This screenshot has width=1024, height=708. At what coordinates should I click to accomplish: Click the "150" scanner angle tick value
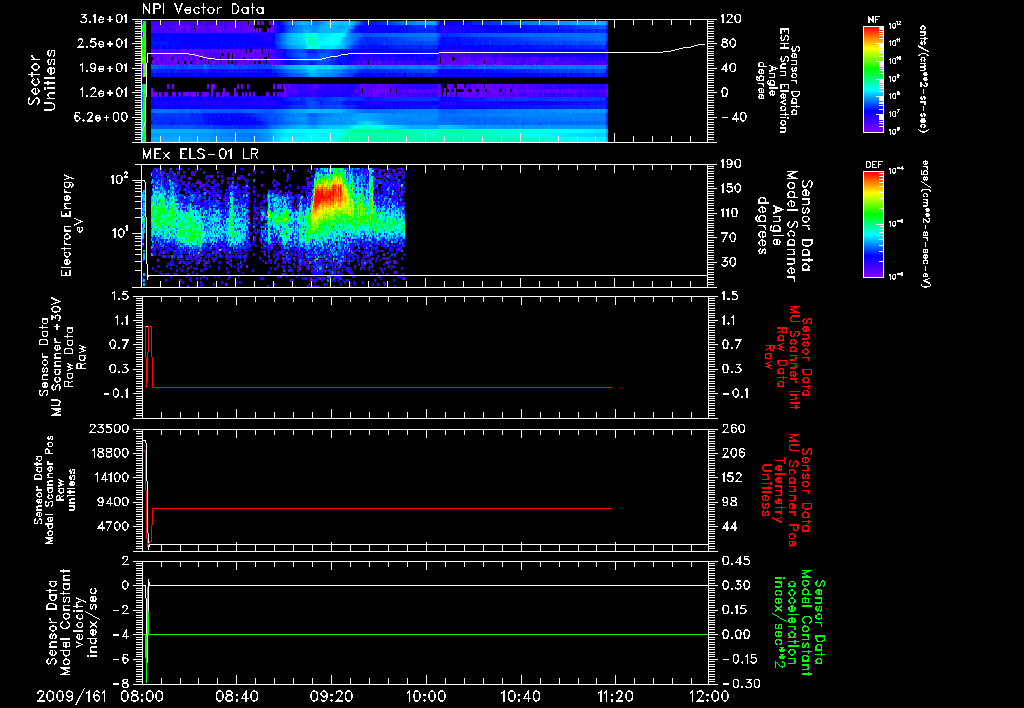tap(731, 189)
